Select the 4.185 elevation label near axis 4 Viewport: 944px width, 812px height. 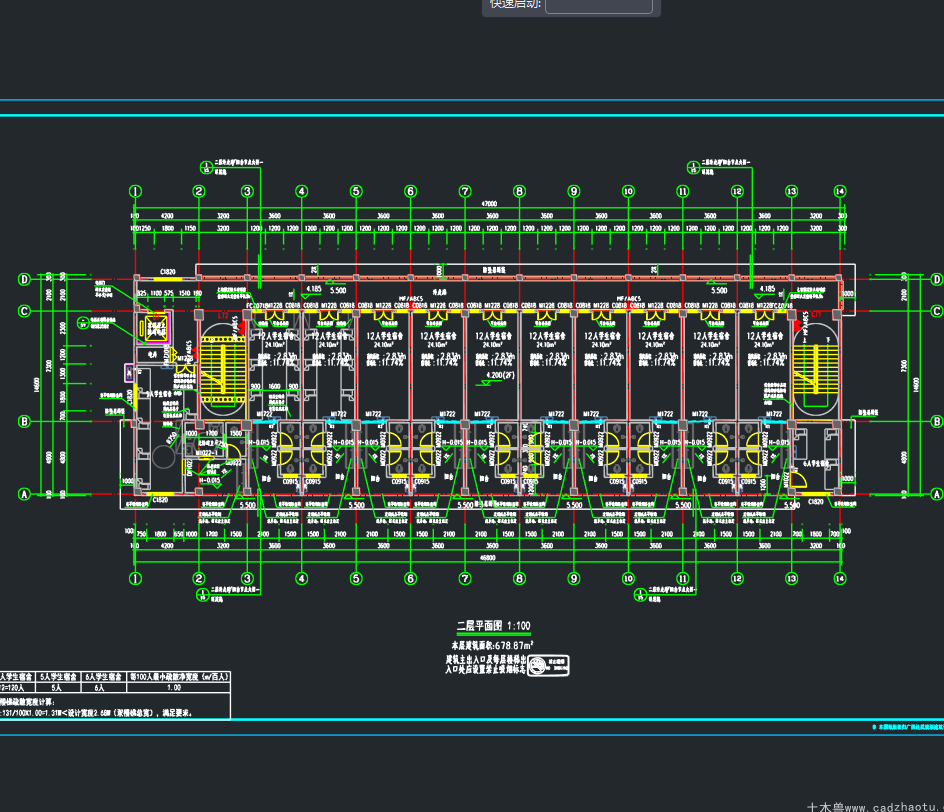(314, 289)
